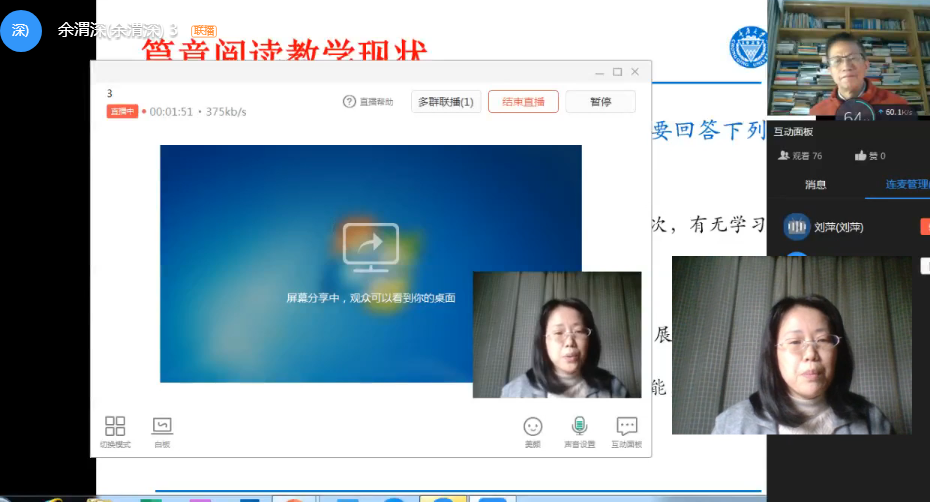The image size is (930, 502).
Task: Click the 赞 thumbs-up icon
Action: pyautogui.click(x=860, y=156)
